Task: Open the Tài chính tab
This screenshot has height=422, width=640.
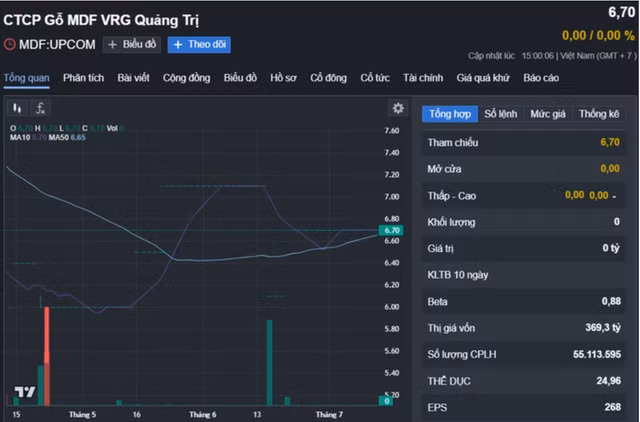Action: 423,78
